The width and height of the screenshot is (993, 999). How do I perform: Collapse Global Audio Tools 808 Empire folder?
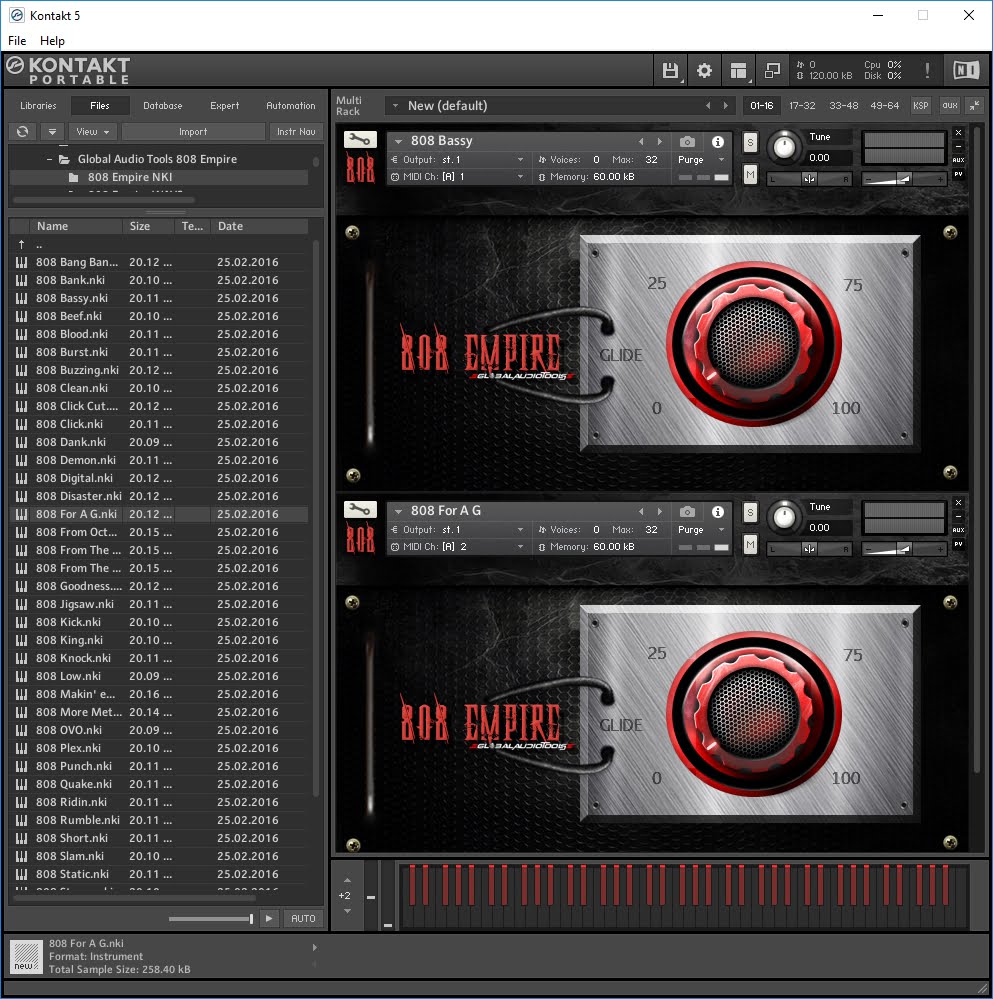coord(50,159)
